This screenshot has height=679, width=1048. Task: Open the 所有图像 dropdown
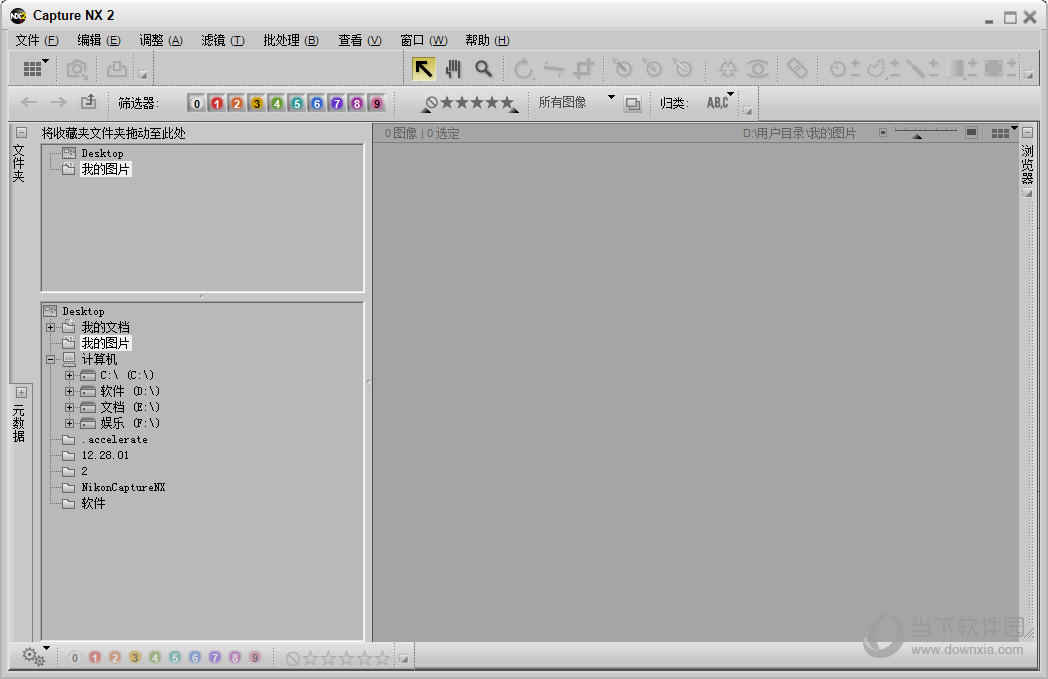[580, 102]
